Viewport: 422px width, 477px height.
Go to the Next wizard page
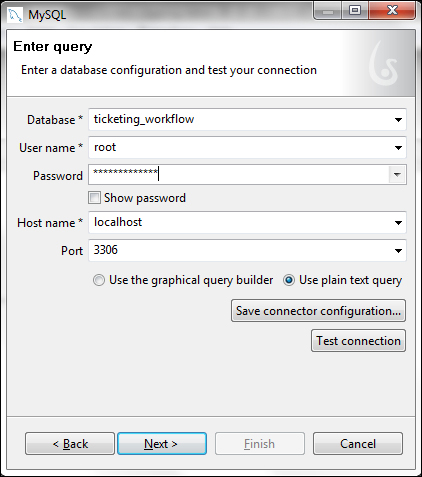tap(162, 444)
